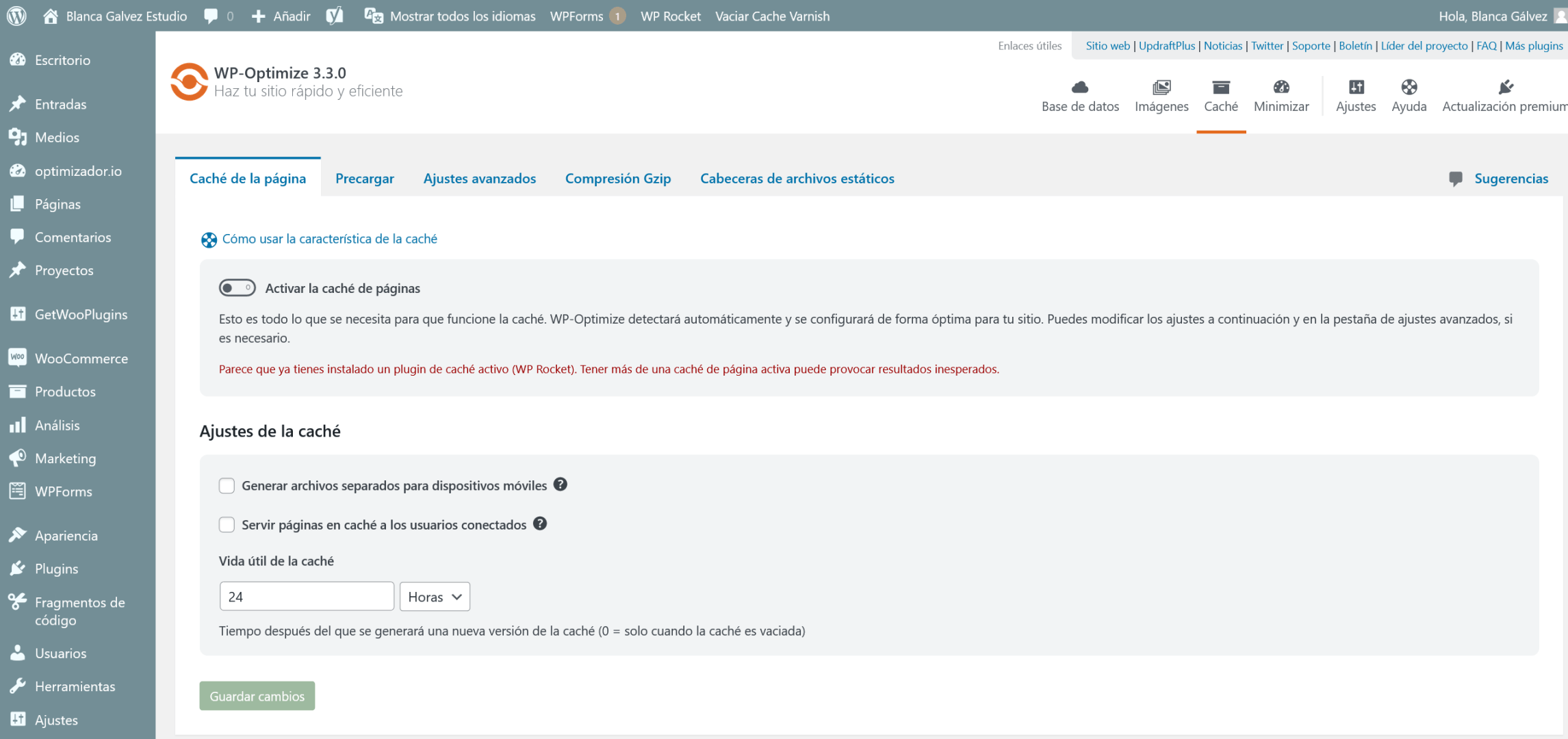Click Fragmentos de código scissors icon

(x=18, y=602)
